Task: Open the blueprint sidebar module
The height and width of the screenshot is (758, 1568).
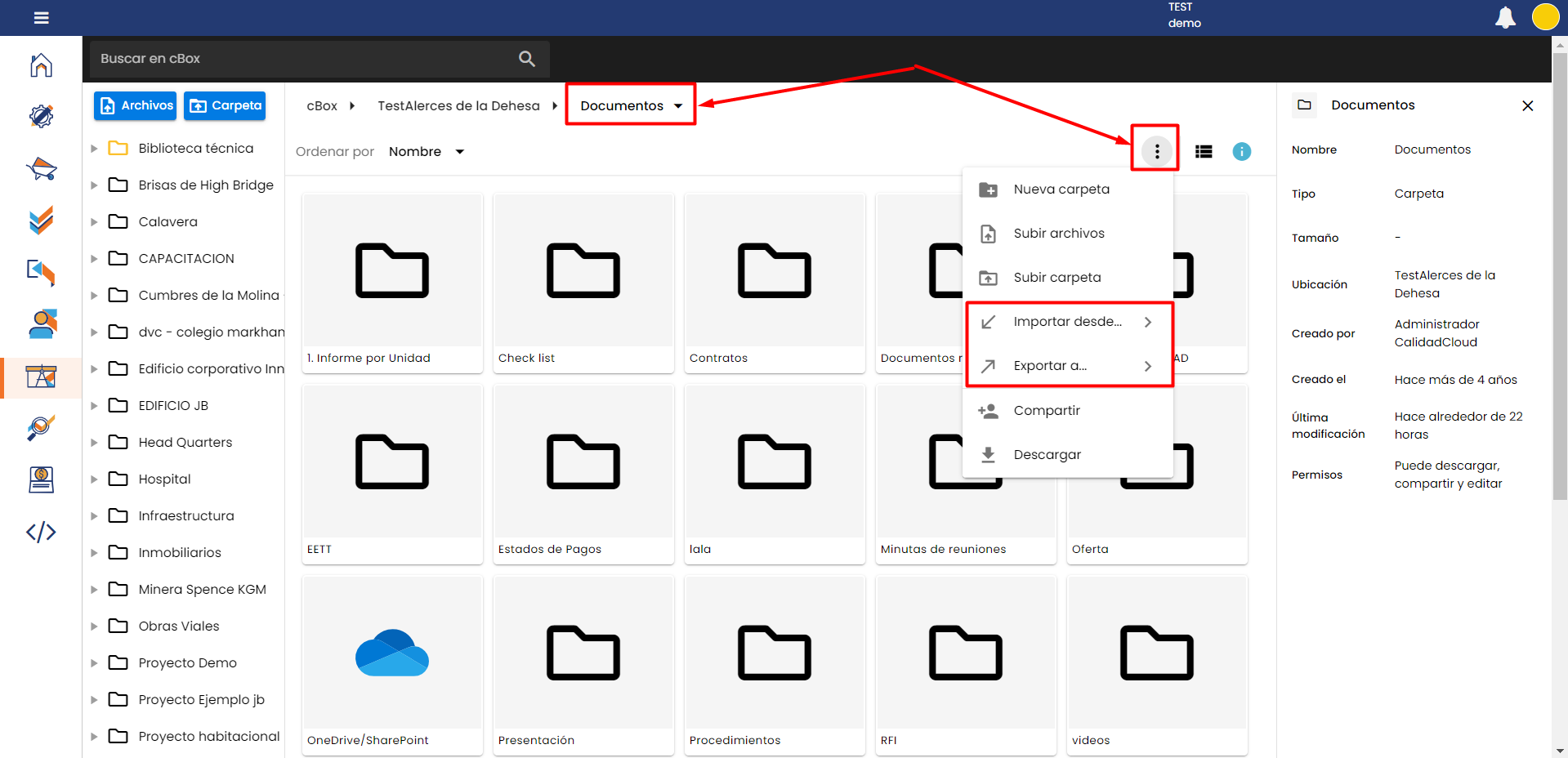Action: [41, 377]
